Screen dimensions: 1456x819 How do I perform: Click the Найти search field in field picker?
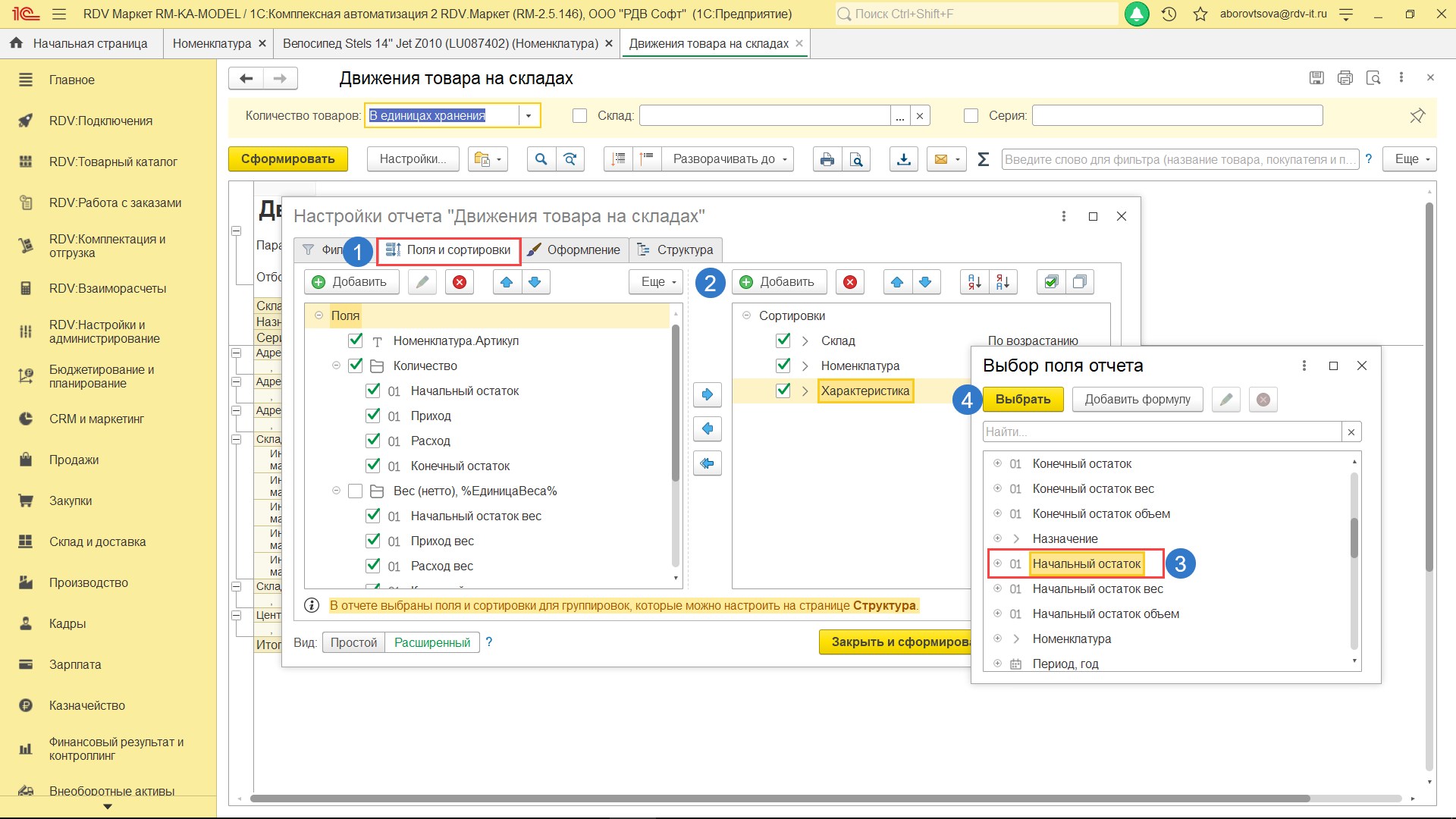(1161, 431)
